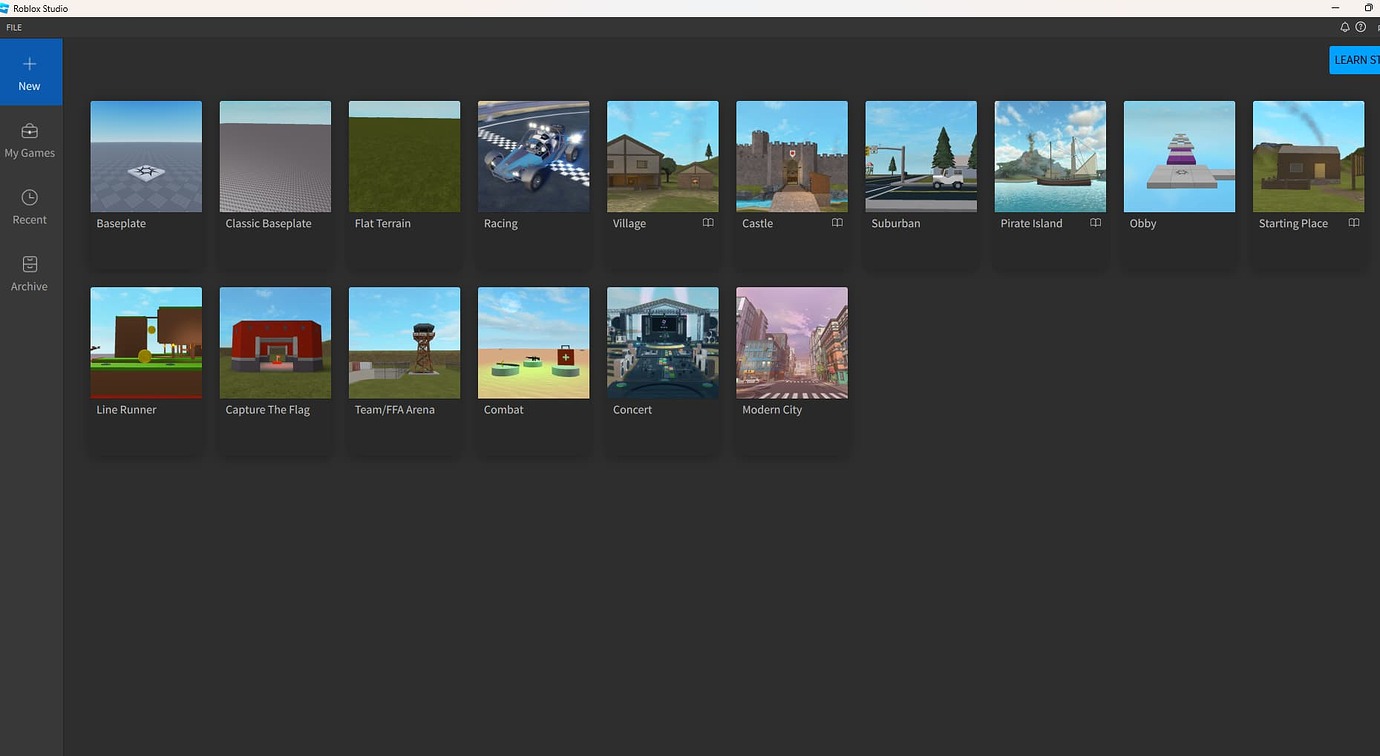Screen dimensions: 1380x756
Task: Open the FILE menu
Action: click(x=14, y=27)
